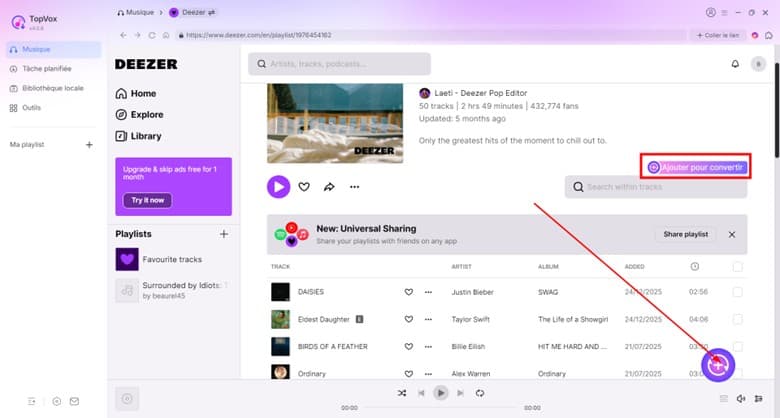The height and width of the screenshot is (418, 780).
Task: Click the Musique breadcrumb at top
Action: tap(135, 12)
